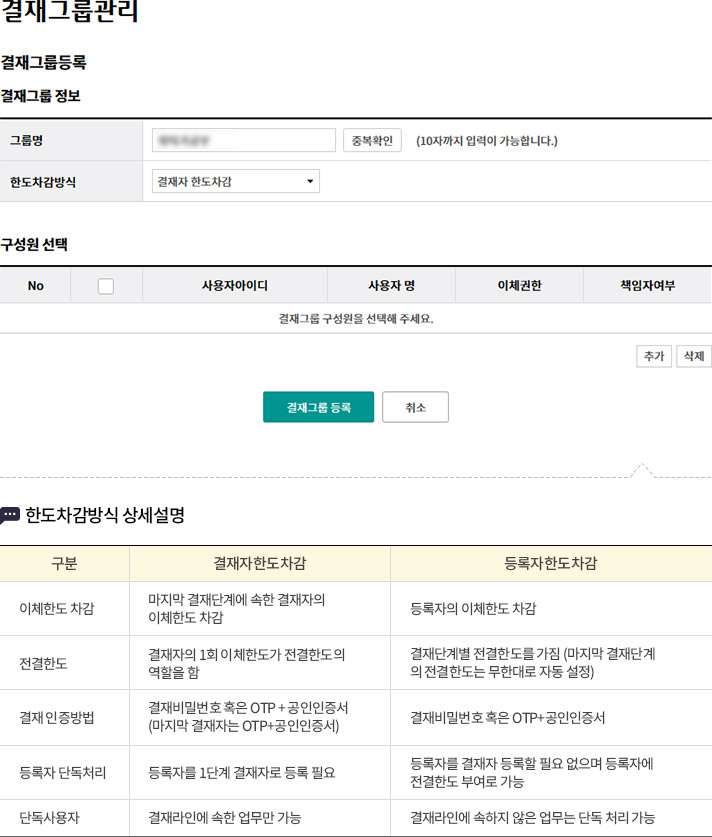This screenshot has width=712, height=837.
Task: Click the 삭제 button
Action: coord(693,356)
